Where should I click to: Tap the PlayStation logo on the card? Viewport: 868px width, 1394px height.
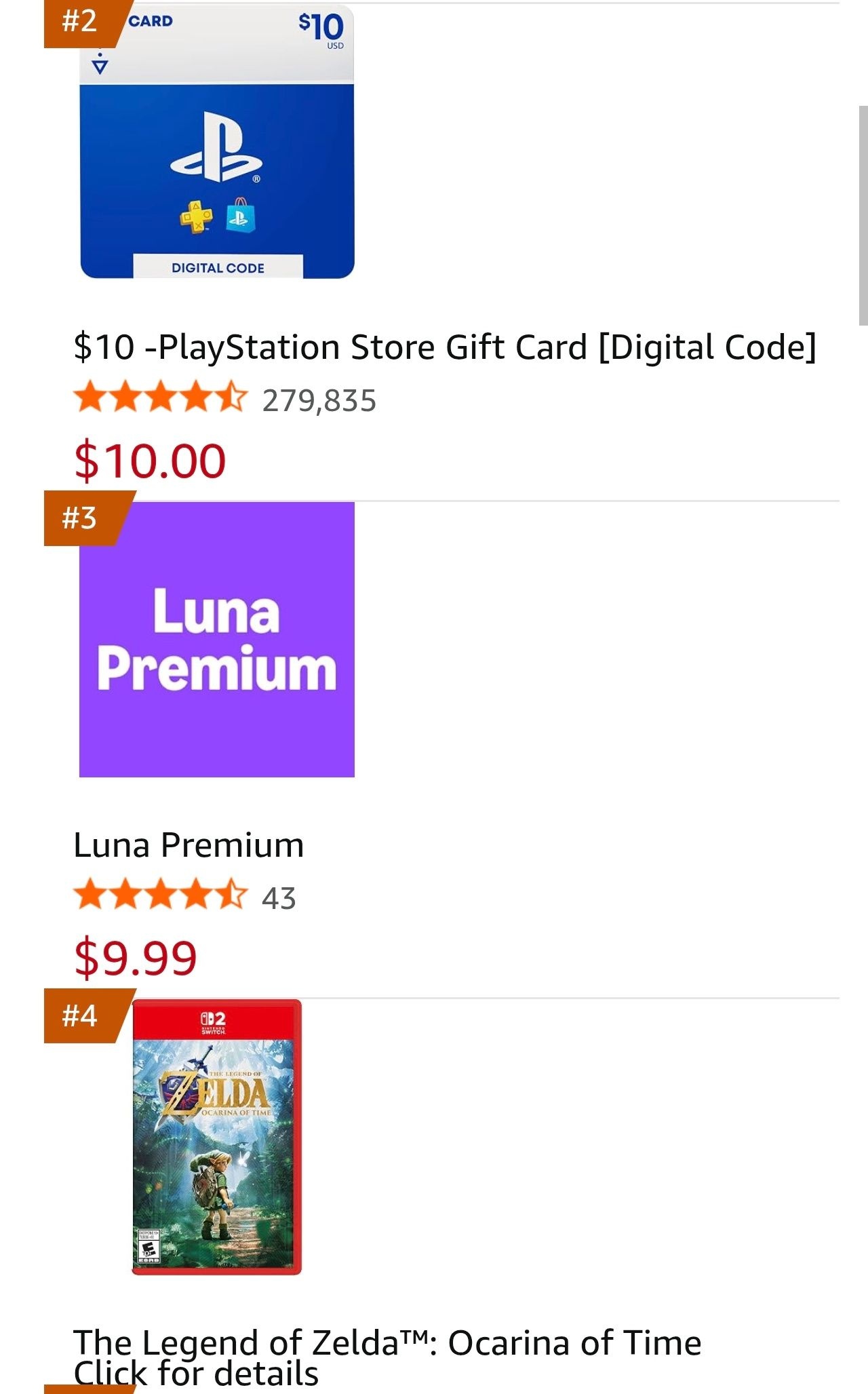[217, 147]
